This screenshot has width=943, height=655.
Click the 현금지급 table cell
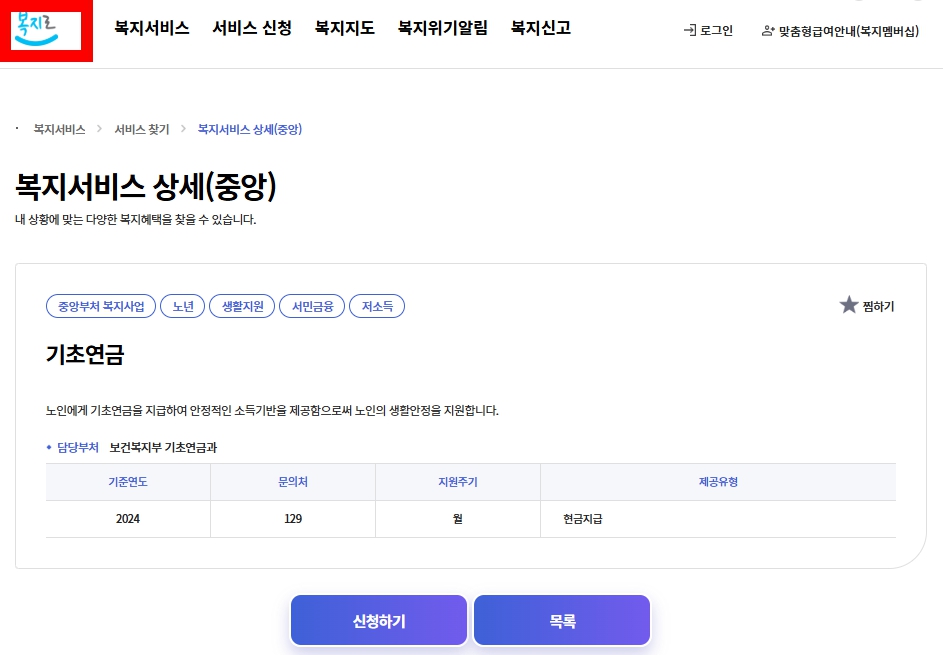[718, 519]
